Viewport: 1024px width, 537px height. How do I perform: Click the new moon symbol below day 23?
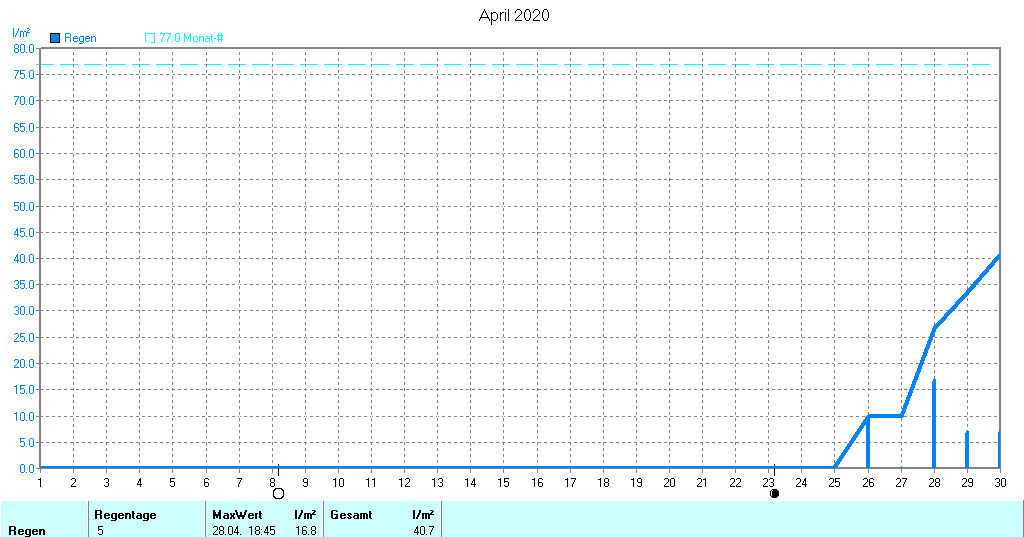[774, 493]
